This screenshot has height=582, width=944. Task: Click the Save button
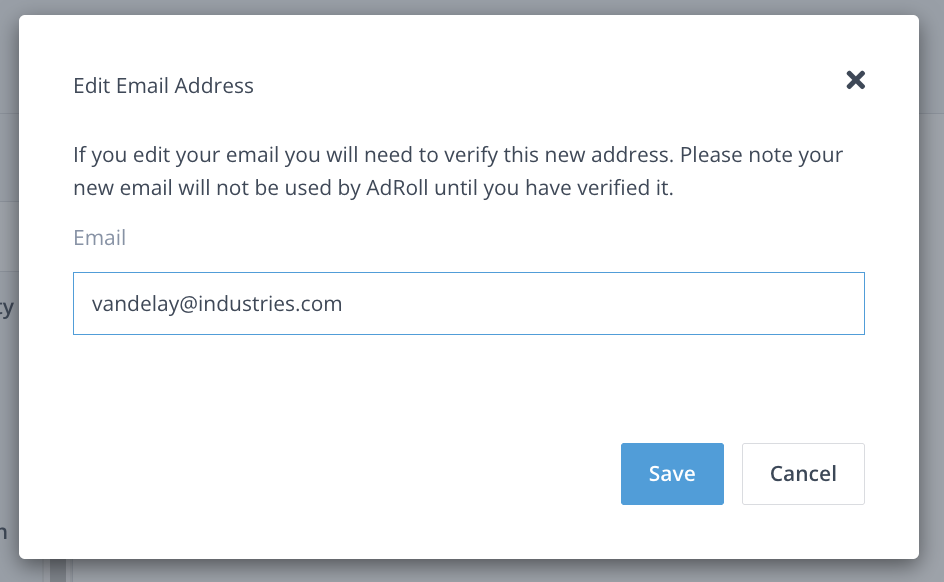[x=672, y=474]
